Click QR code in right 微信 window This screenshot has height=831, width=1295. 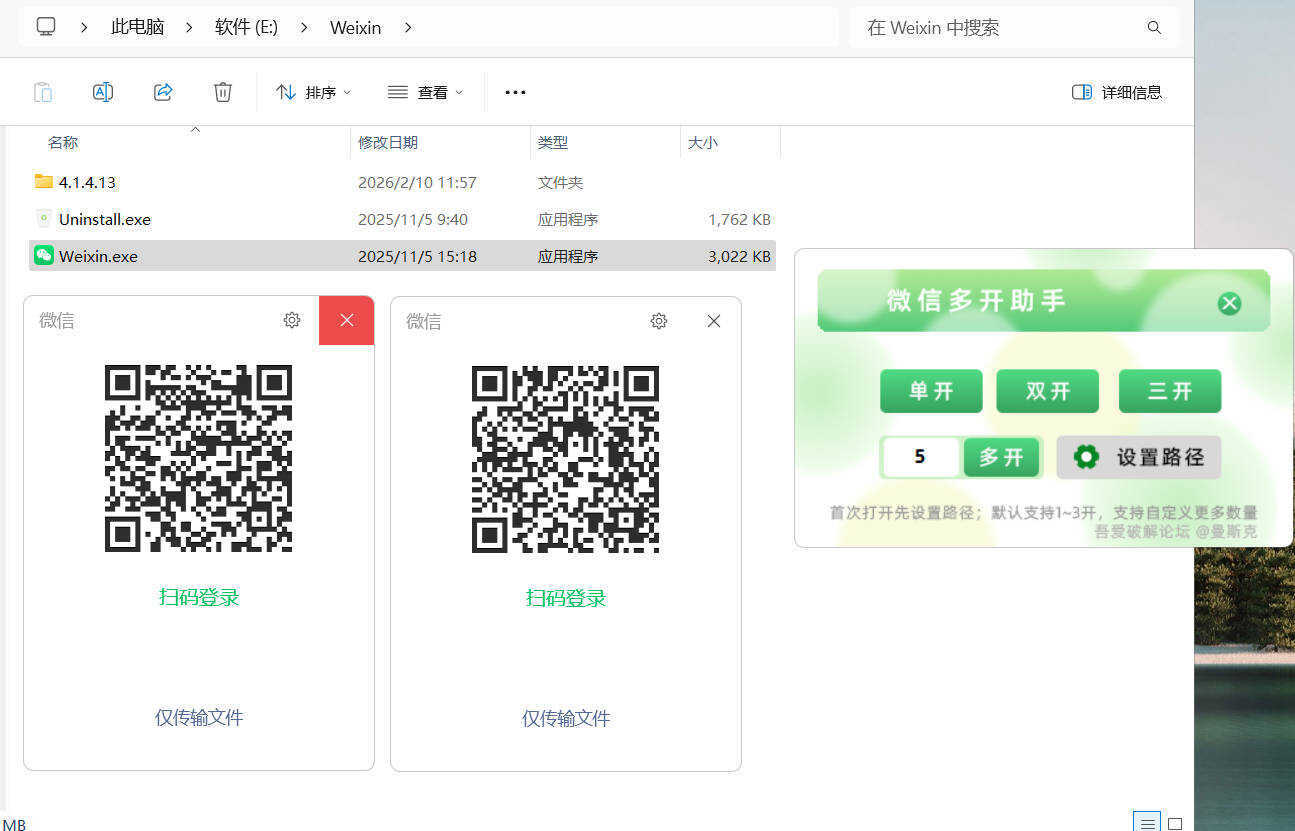click(565, 459)
